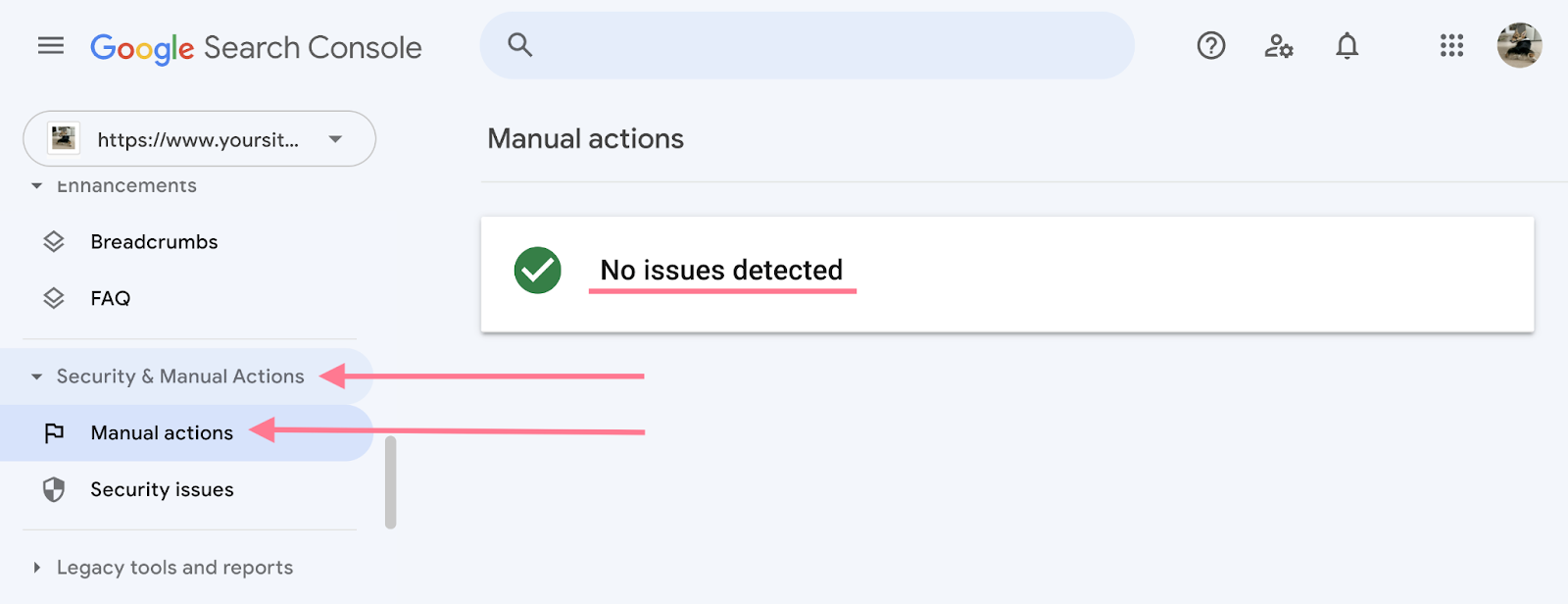Open the notifications bell icon
1568x604 pixels.
pos(1347,45)
